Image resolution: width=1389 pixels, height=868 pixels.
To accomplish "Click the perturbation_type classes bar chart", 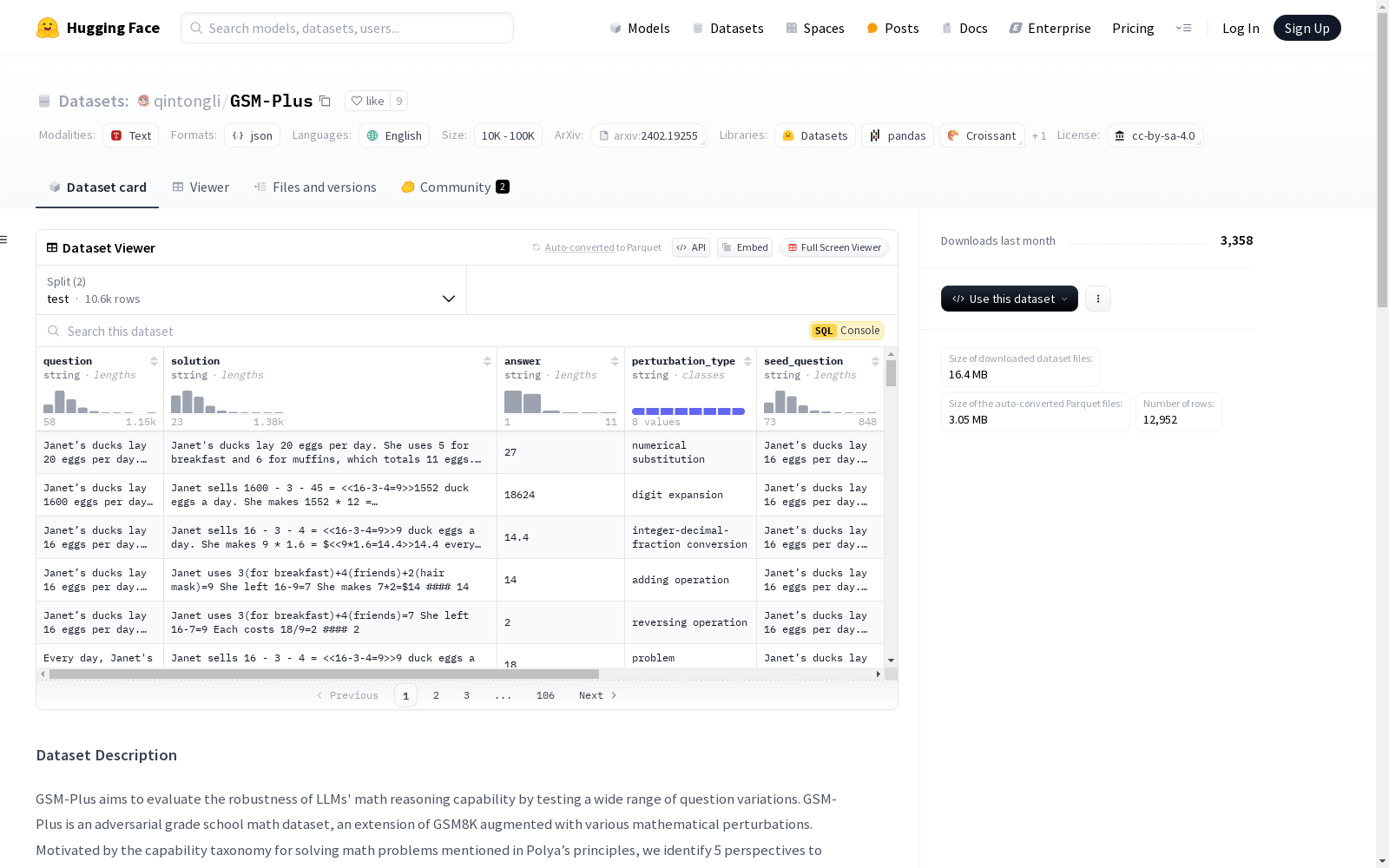I will coord(688,411).
